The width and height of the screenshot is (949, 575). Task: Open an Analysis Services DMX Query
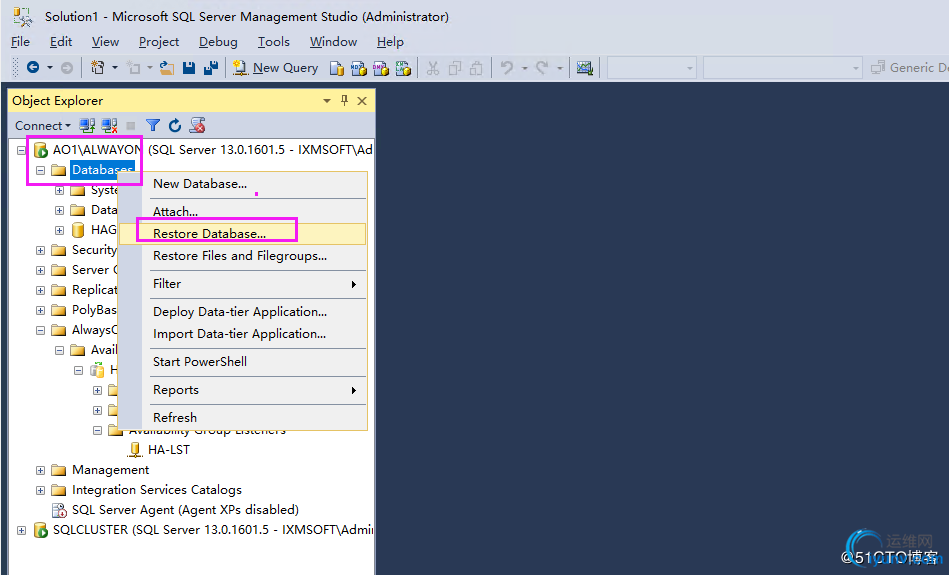pyautogui.click(x=381, y=68)
